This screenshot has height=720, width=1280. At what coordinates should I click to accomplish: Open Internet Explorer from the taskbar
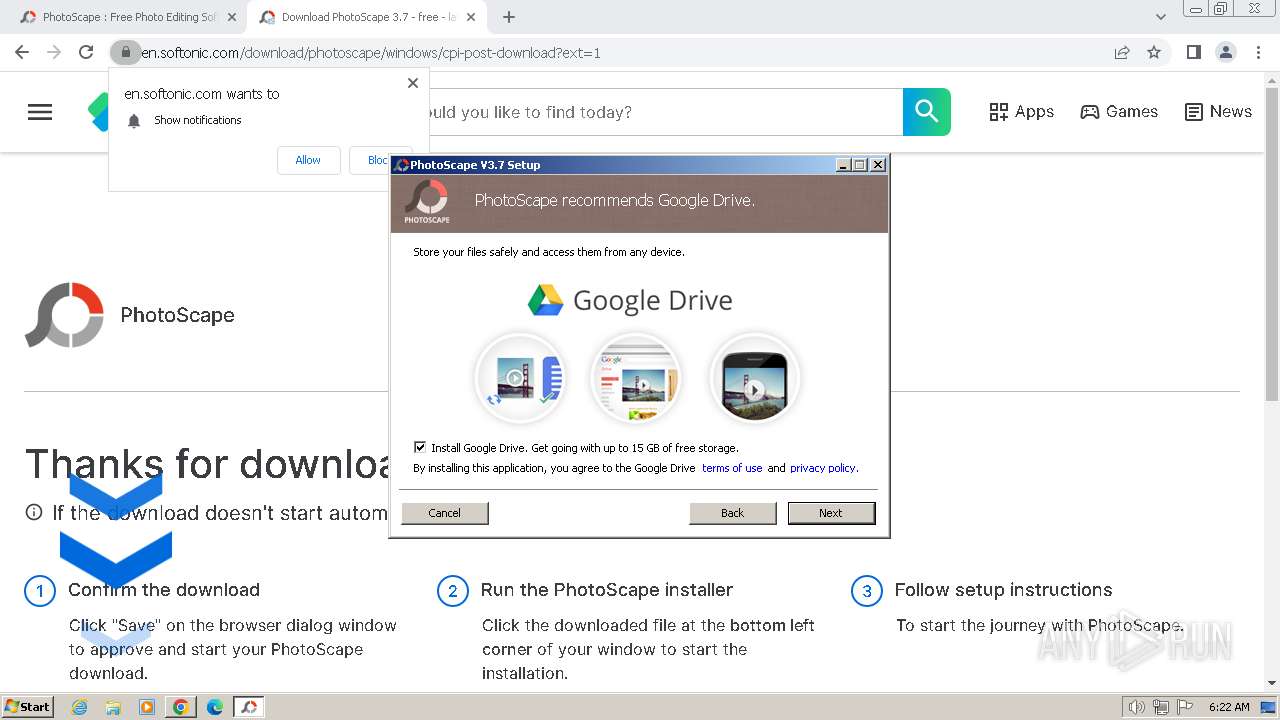[x=79, y=707]
